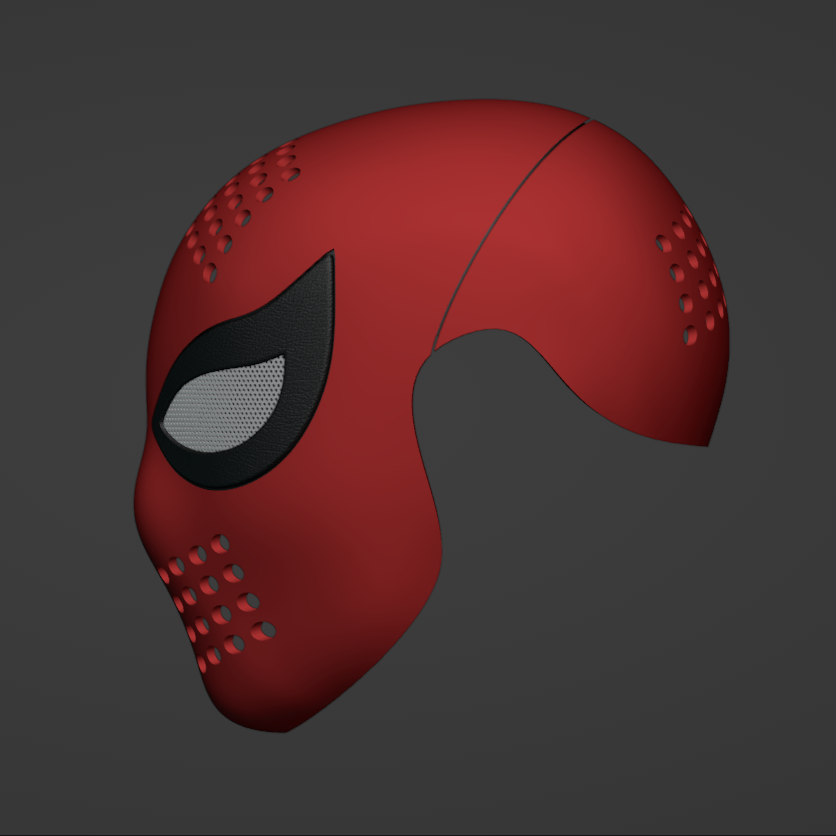Select the white mesh eye lens
This screenshot has height=836, width=836.
[x=224, y=406]
